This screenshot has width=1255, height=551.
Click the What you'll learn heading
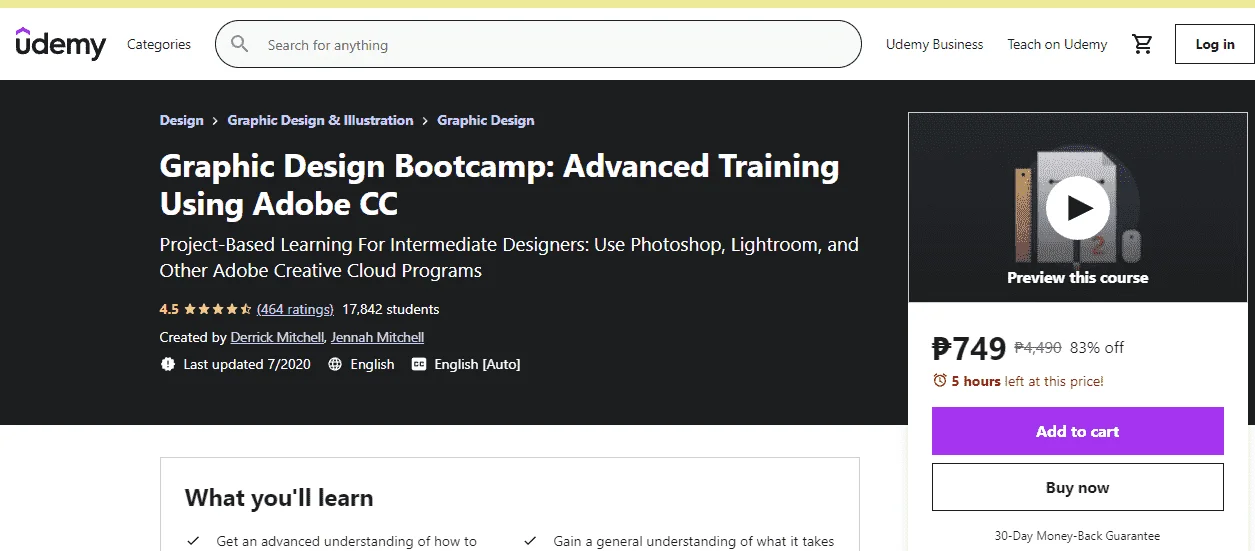tap(279, 498)
